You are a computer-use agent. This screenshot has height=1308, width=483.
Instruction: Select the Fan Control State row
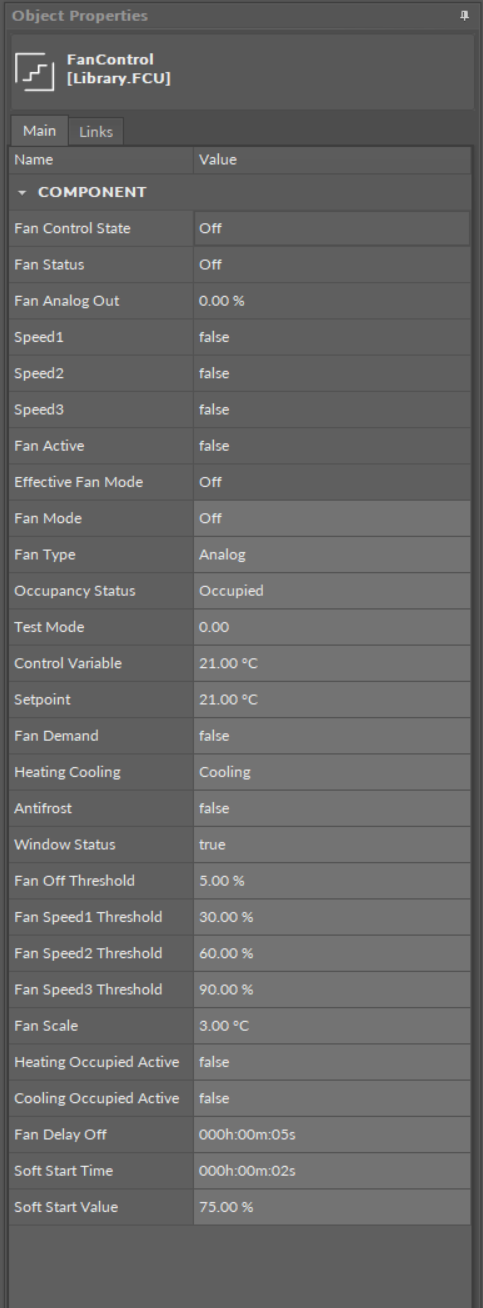pyautogui.click(x=240, y=228)
